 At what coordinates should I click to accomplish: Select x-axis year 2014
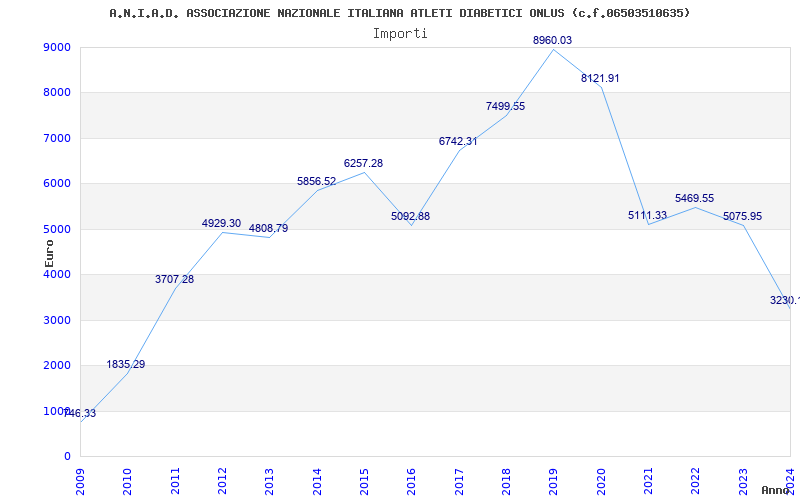(317, 482)
